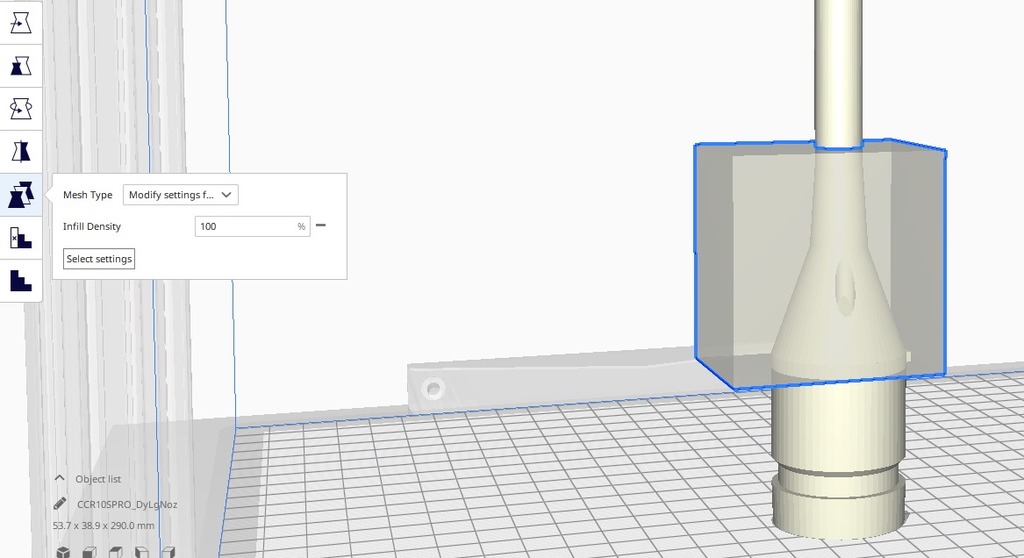Open the Mesh Type dropdown
Viewport: 1024px width, 558px height.
[x=180, y=195]
